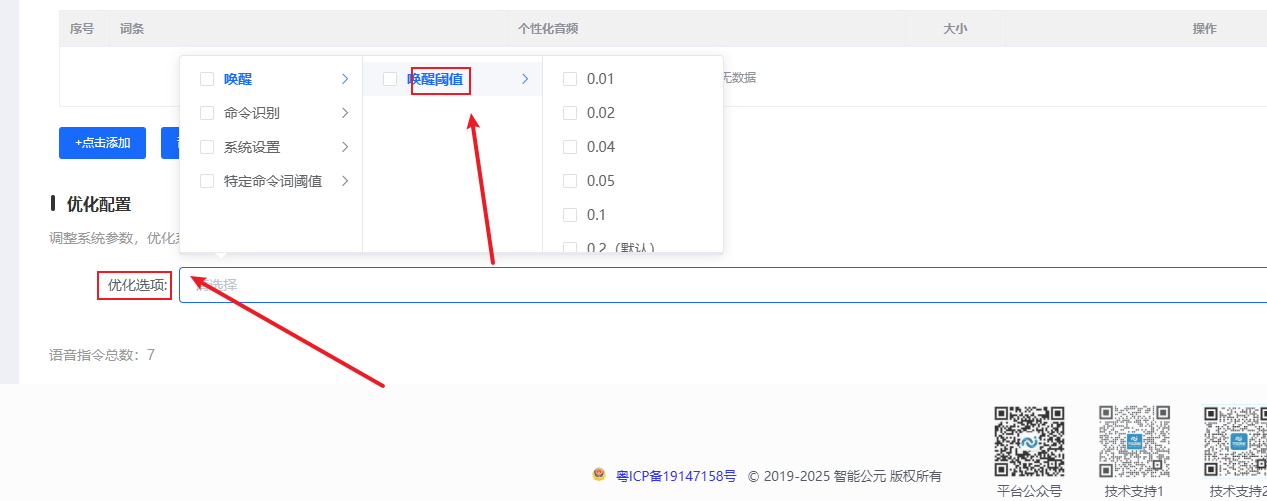Click the +点击添加 button
1267x501 pixels.
tap(102, 143)
